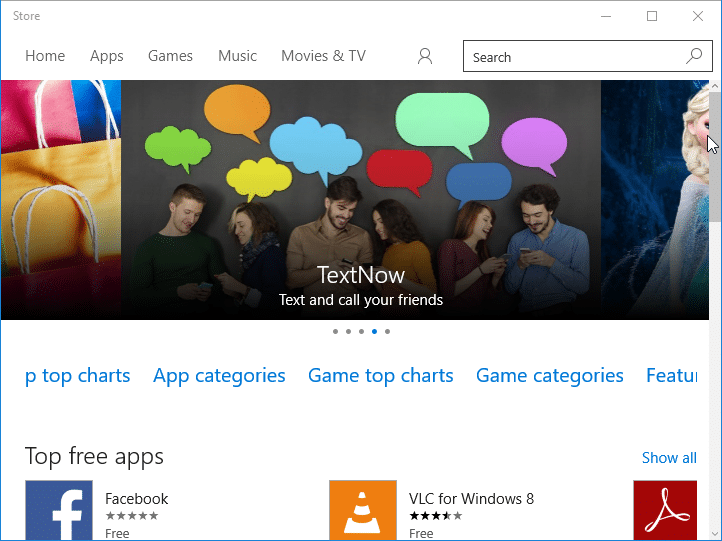722x541 pixels.
Task: Select the third carousel dot
Action: [x=361, y=331]
